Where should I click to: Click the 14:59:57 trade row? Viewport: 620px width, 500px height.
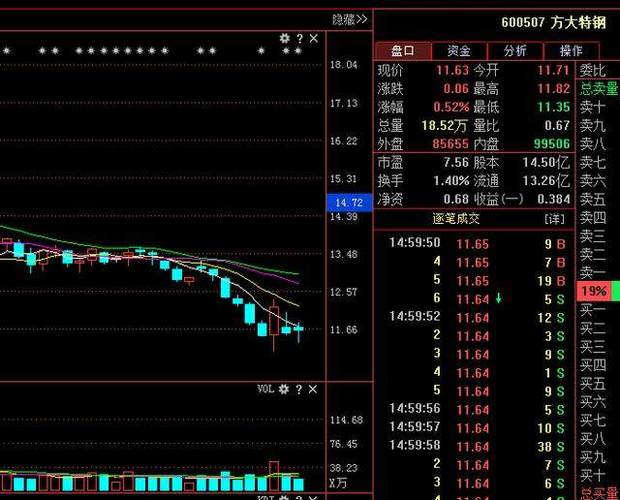[x=476, y=428]
